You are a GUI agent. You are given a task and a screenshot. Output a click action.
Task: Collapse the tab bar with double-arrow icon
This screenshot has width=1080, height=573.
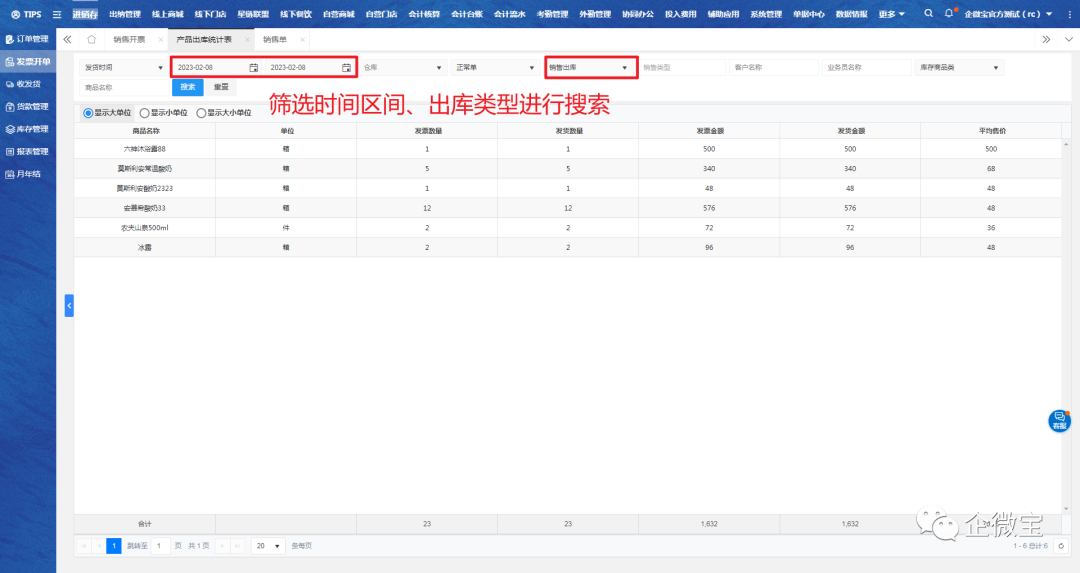point(67,39)
